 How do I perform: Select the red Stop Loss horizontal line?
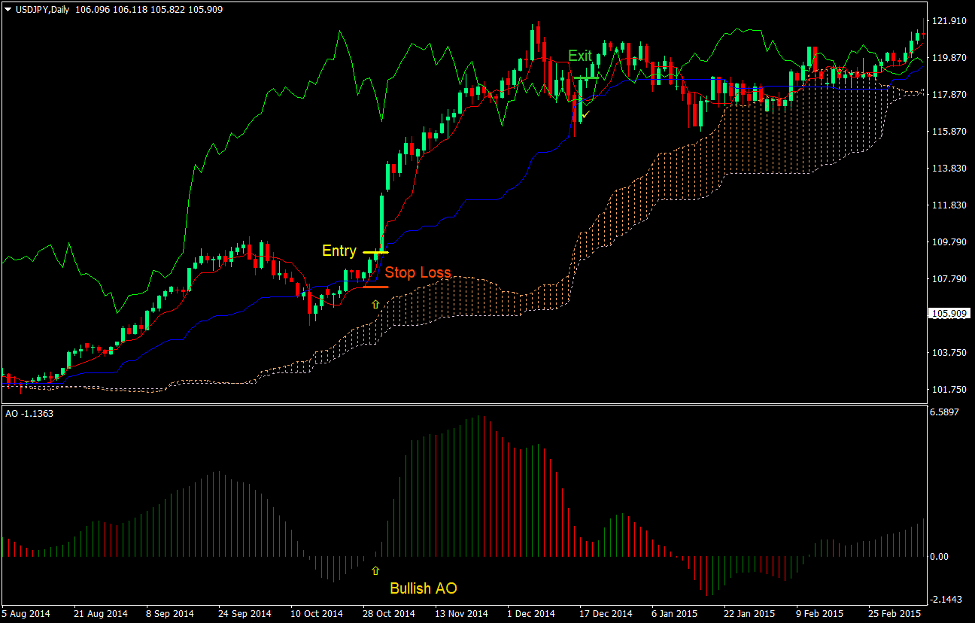coord(375,287)
